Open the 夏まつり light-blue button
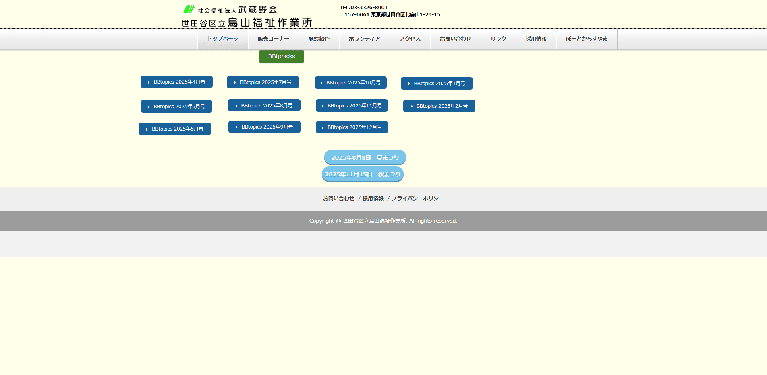The image size is (767, 375). (x=365, y=157)
